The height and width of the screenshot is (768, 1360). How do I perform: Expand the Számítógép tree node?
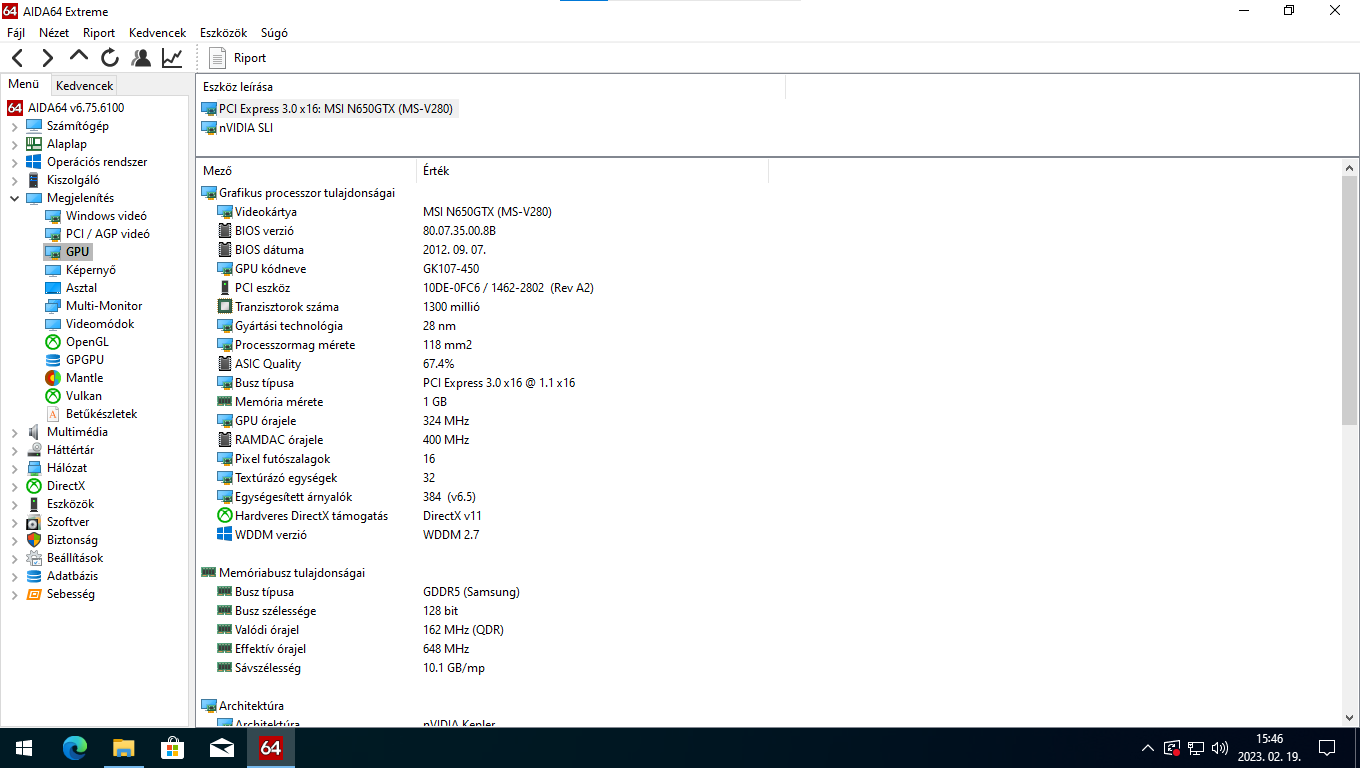(15, 126)
